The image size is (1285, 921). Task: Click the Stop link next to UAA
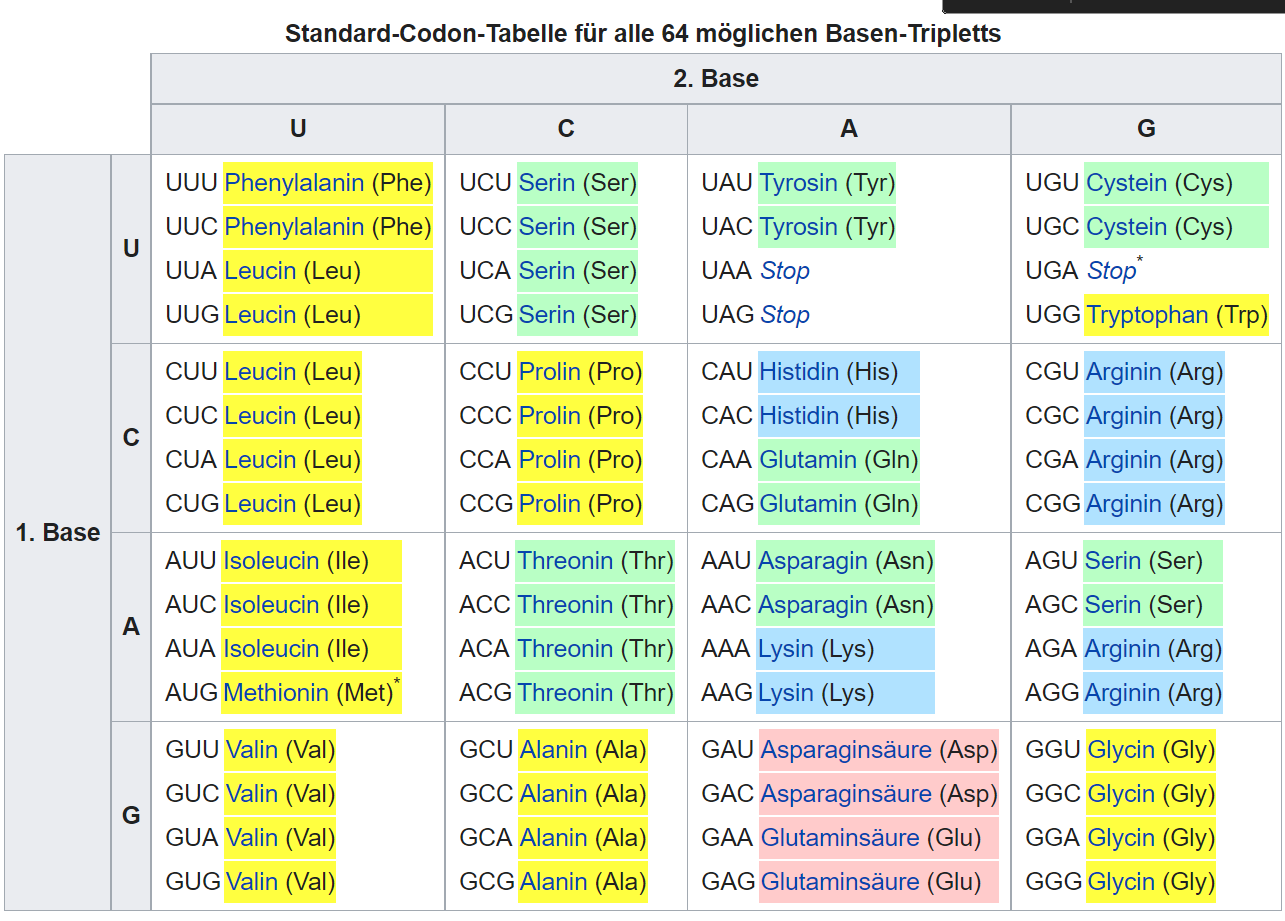784,271
